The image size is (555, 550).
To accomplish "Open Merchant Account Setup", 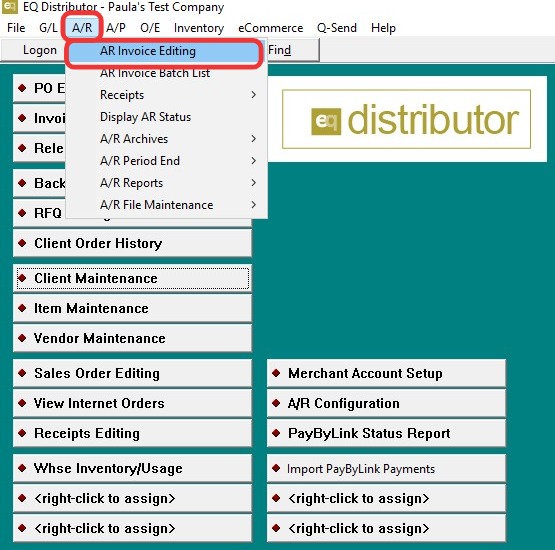I will (x=387, y=373).
